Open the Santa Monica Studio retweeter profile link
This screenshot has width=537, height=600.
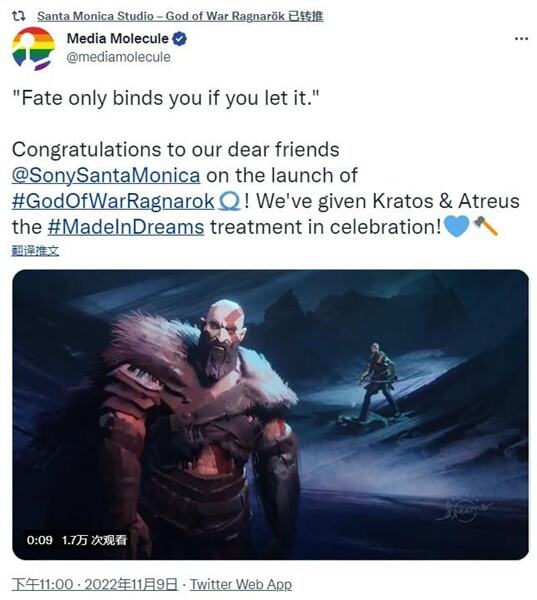[x=180, y=16]
